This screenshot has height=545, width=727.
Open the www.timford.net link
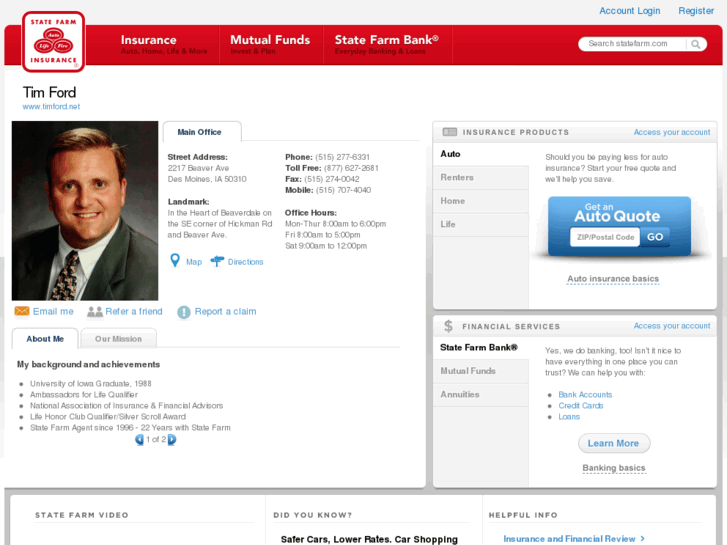click(51, 106)
